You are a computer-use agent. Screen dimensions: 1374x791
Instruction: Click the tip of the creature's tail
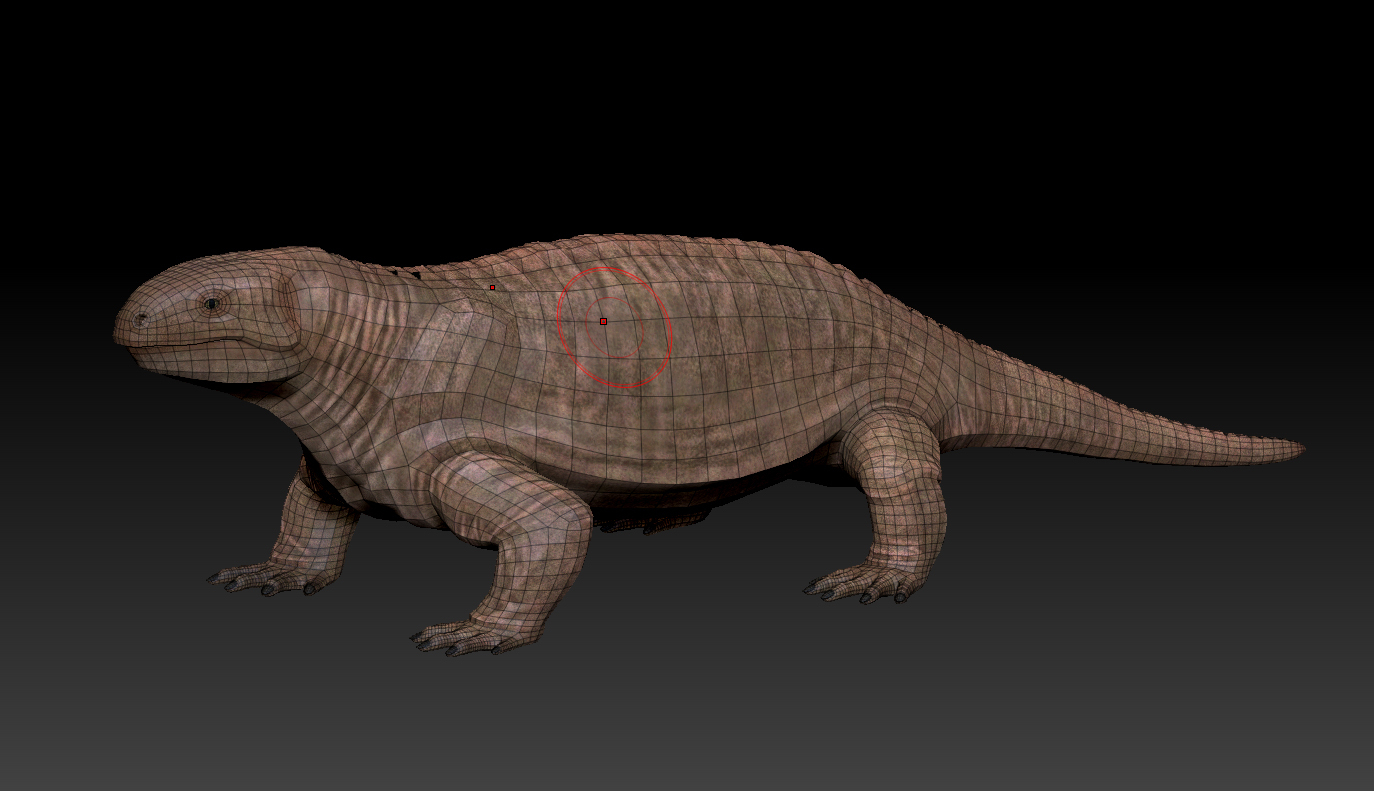click(1300, 447)
